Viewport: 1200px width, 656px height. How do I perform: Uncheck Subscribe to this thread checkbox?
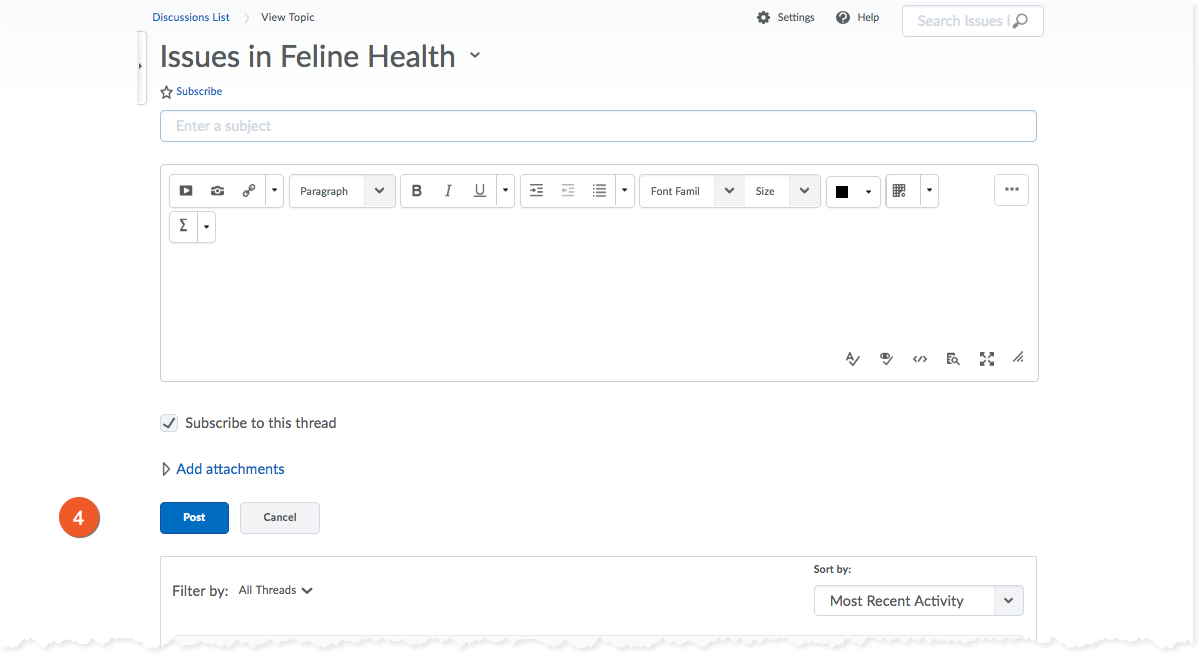tap(169, 423)
